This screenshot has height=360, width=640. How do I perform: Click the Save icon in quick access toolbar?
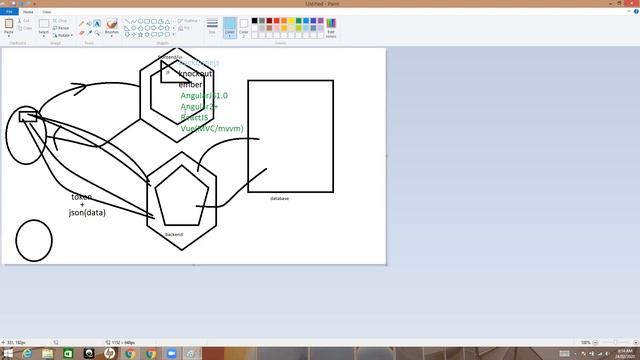click(x=13, y=3)
